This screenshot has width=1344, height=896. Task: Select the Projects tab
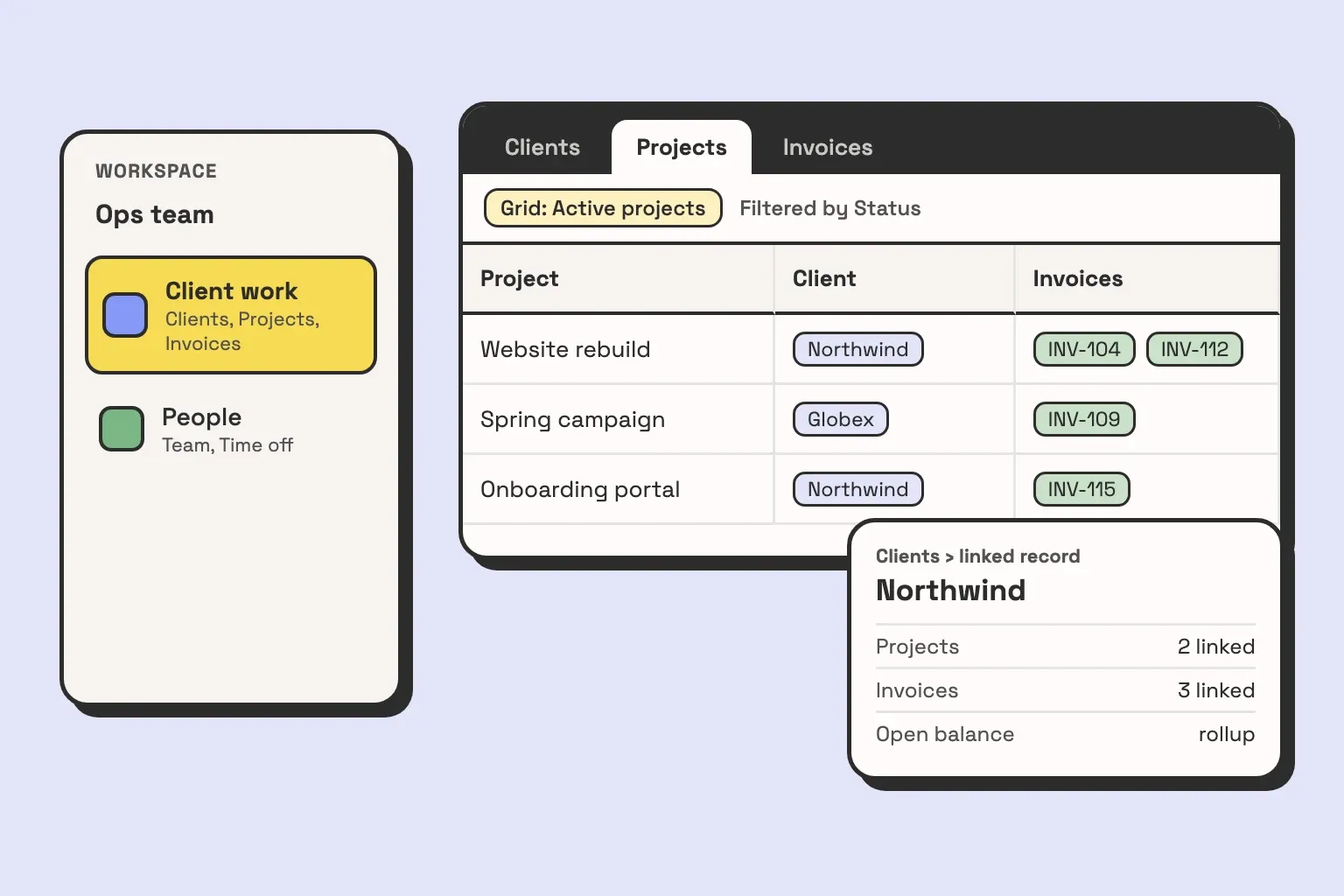coord(682,147)
